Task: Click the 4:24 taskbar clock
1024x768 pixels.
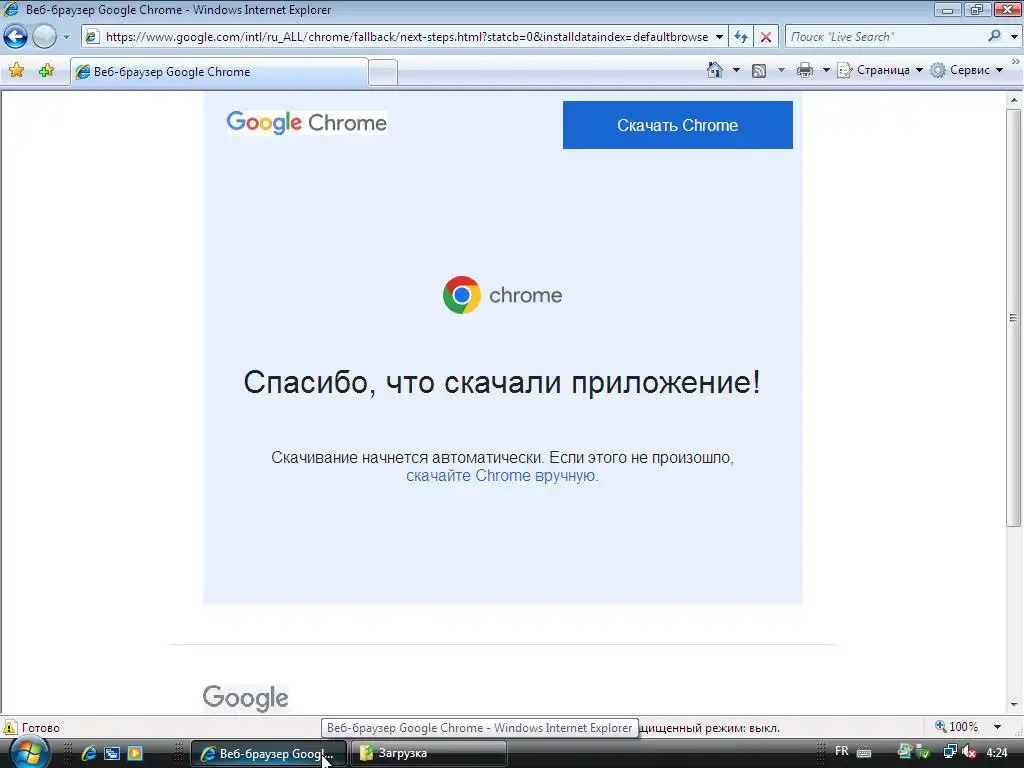Action: click(997, 752)
